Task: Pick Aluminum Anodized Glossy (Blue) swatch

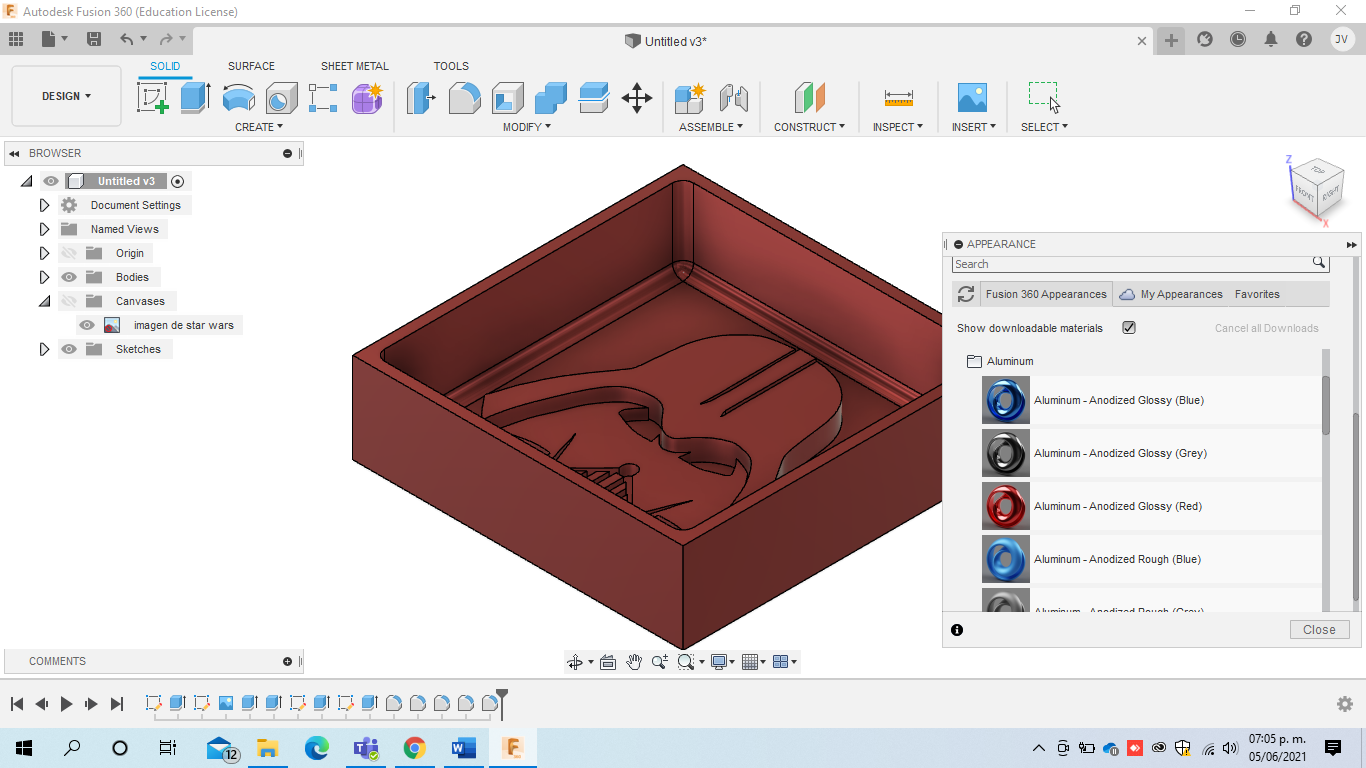Action: 1006,400
